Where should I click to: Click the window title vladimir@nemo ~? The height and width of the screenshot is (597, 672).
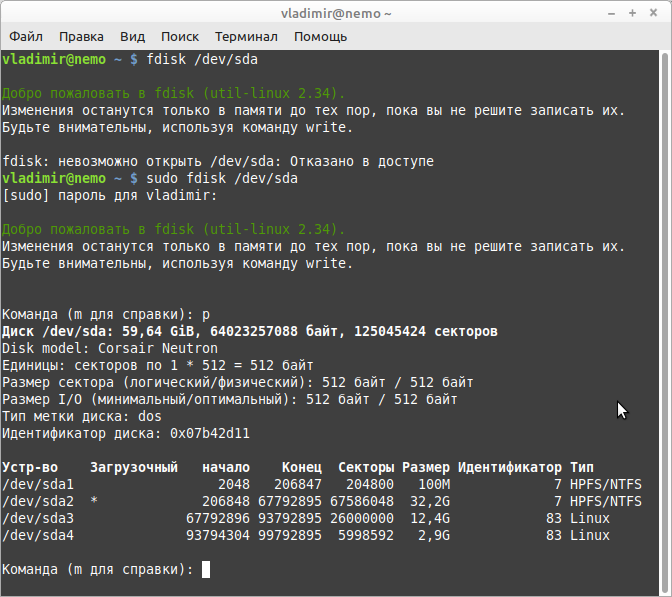click(336, 14)
